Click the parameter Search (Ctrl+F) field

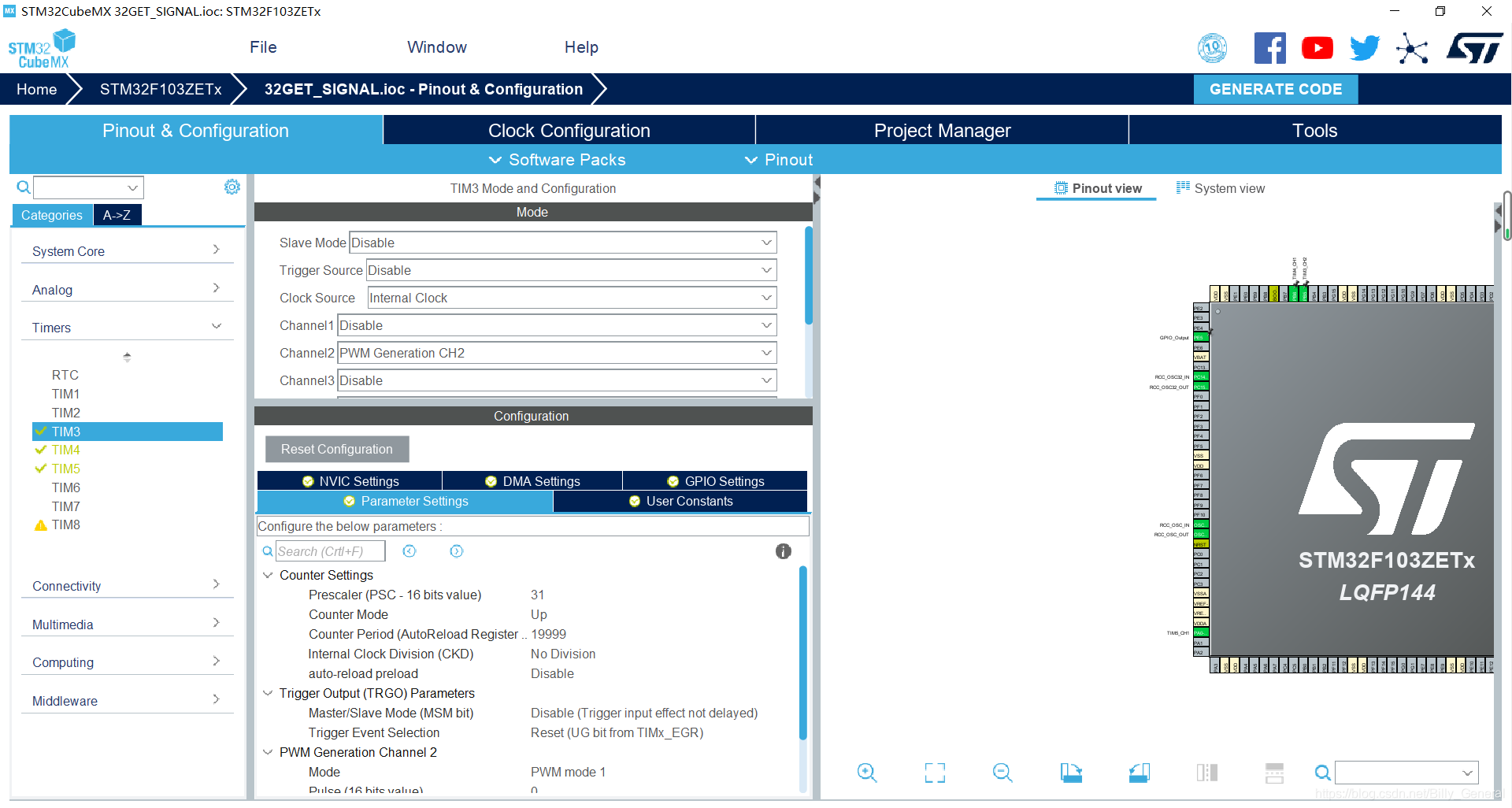330,551
